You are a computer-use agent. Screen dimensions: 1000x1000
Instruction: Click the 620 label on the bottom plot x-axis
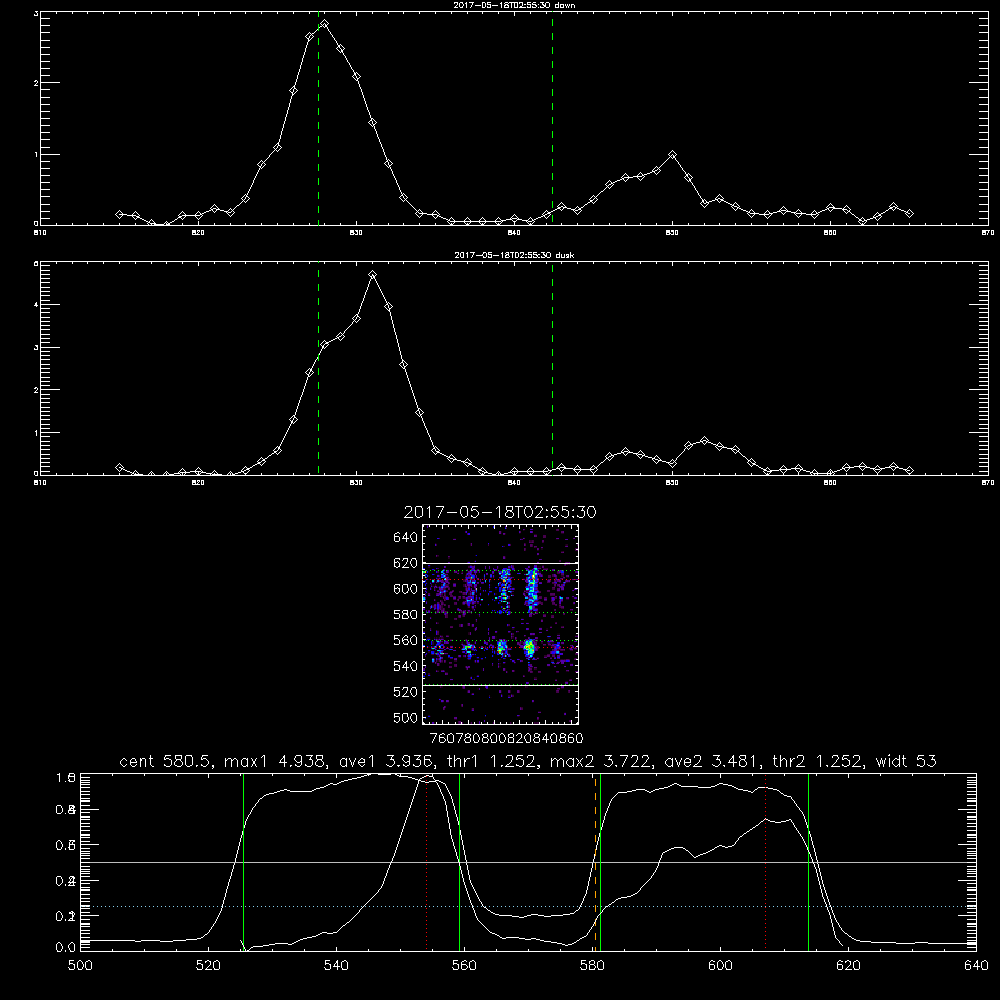(x=848, y=966)
